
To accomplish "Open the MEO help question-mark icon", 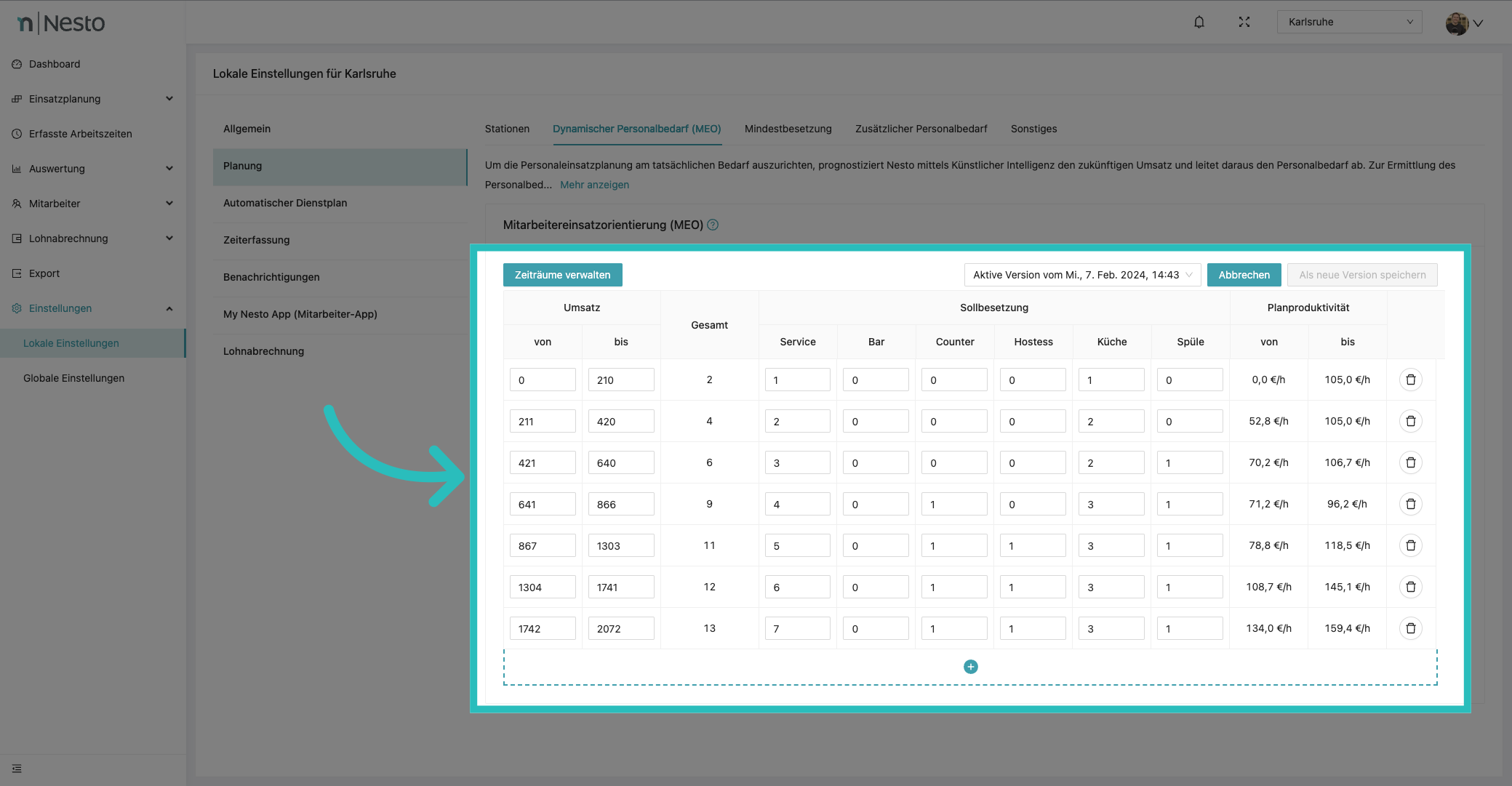I will [x=713, y=225].
